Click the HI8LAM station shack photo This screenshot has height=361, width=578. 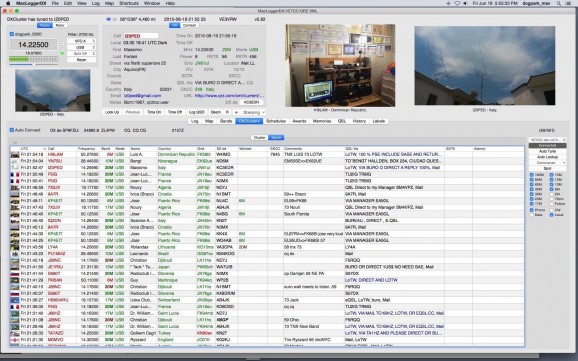(340, 65)
